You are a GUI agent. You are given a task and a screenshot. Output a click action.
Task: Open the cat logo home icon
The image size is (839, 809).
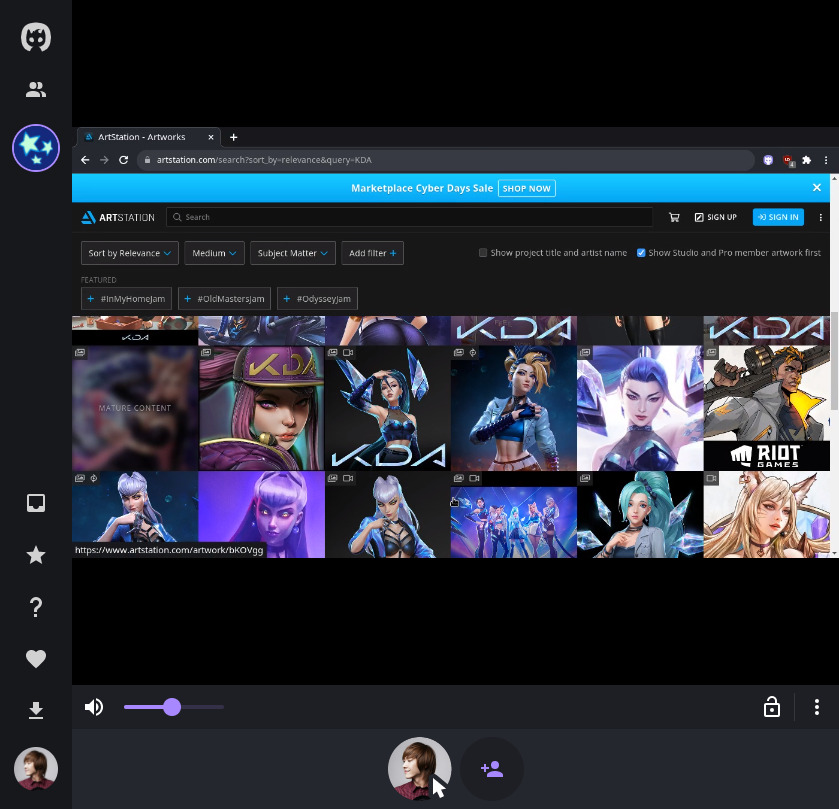click(36, 37)
